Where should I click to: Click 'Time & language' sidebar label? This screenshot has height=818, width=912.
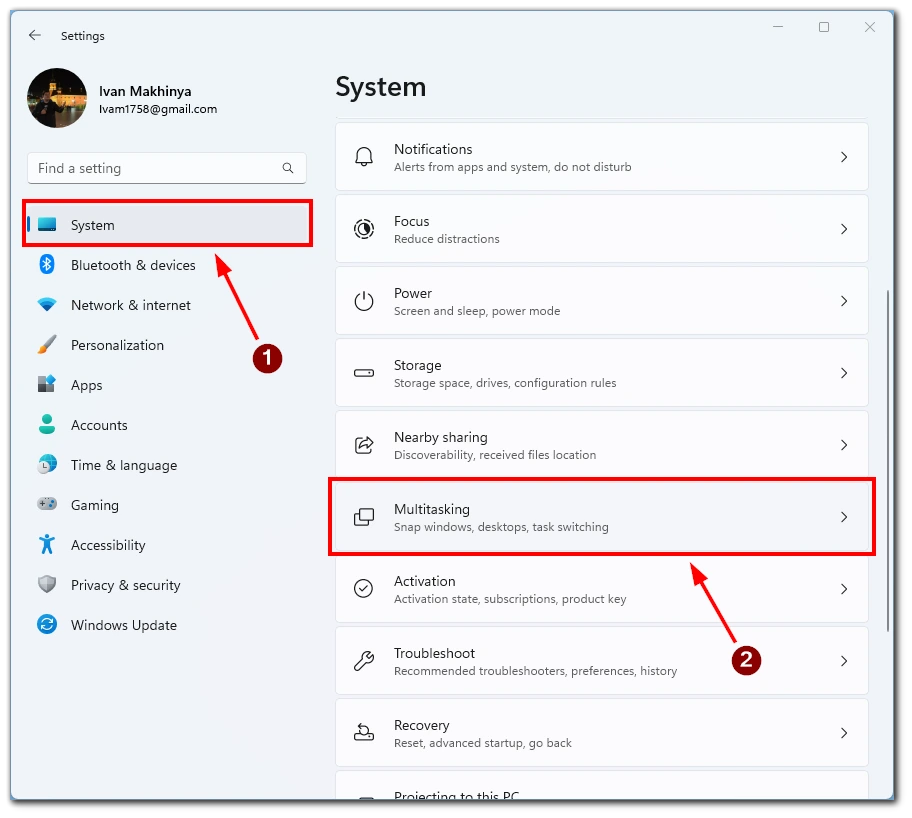click(x=124, y=465)
